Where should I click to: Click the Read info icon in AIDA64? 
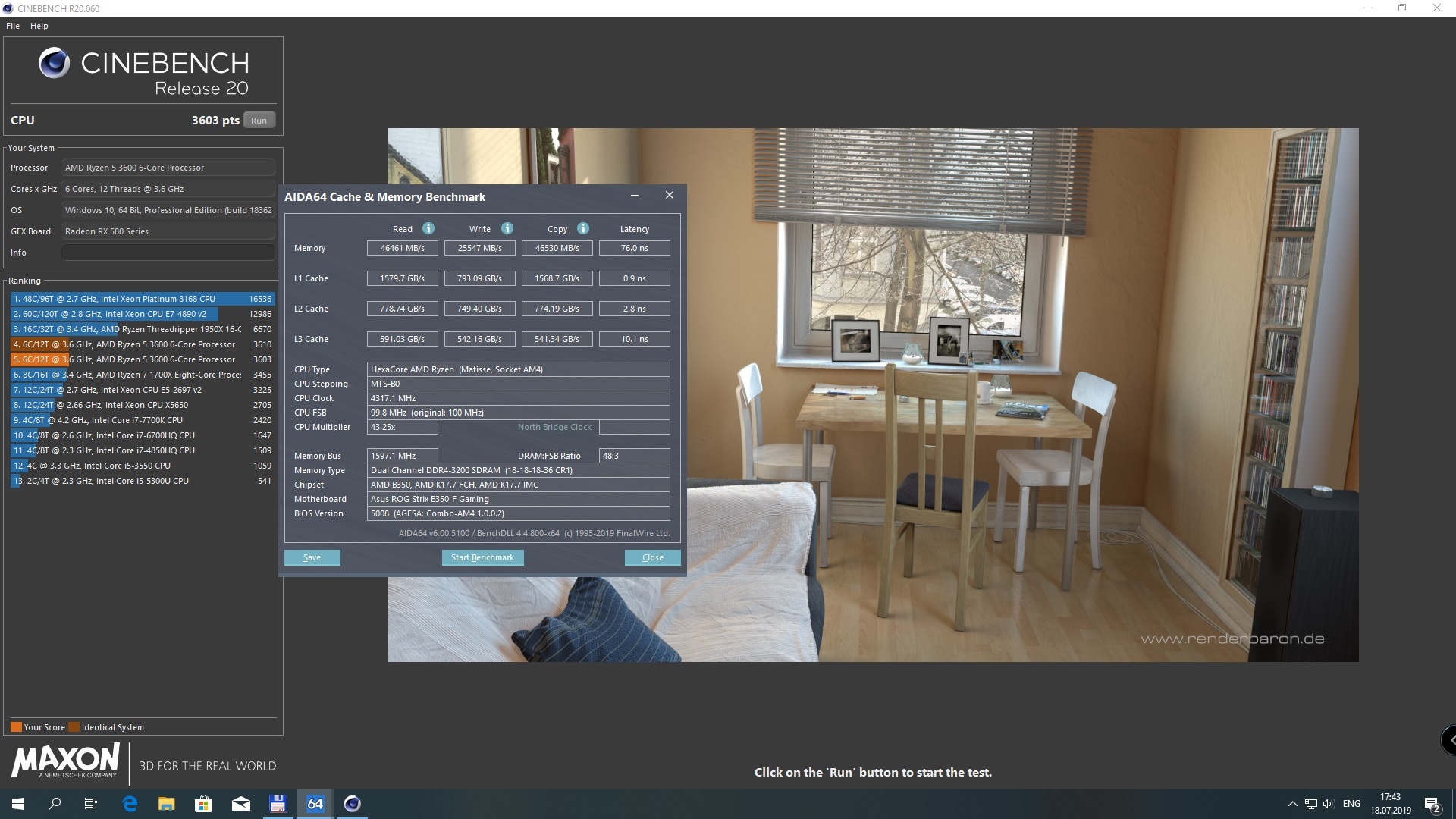(x=428, y=228)
